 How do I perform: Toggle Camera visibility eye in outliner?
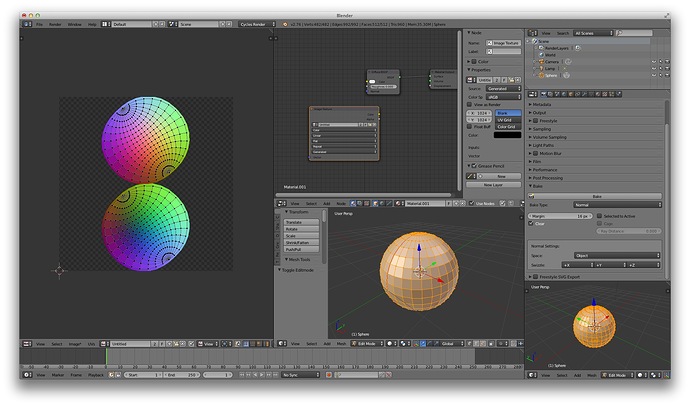coord(654,62)
